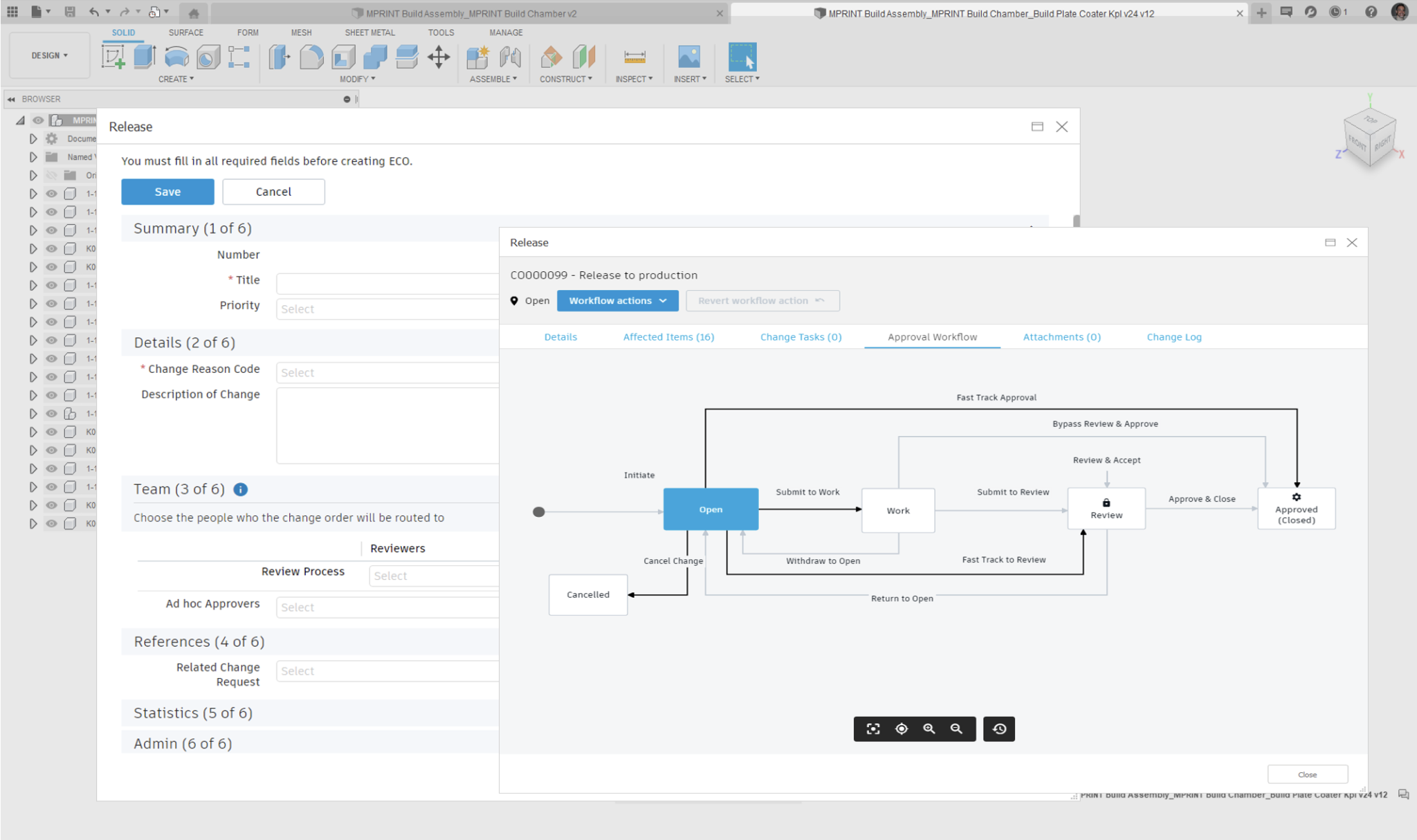1417x840 pixels.
Task: Switch to the Affected Items (16) tab
Action: tap(668, 337)
